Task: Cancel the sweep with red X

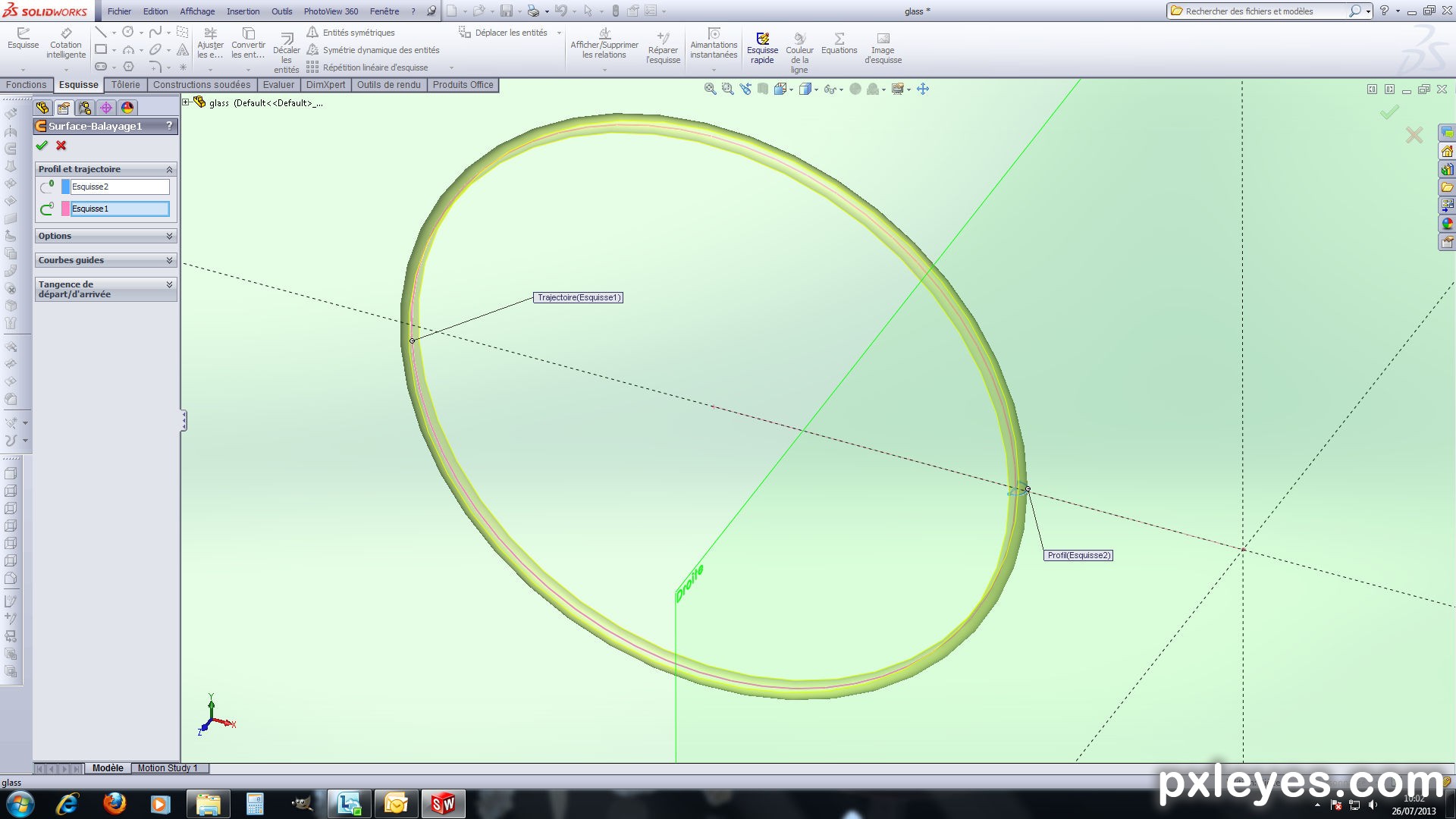Action: (61, 146)
